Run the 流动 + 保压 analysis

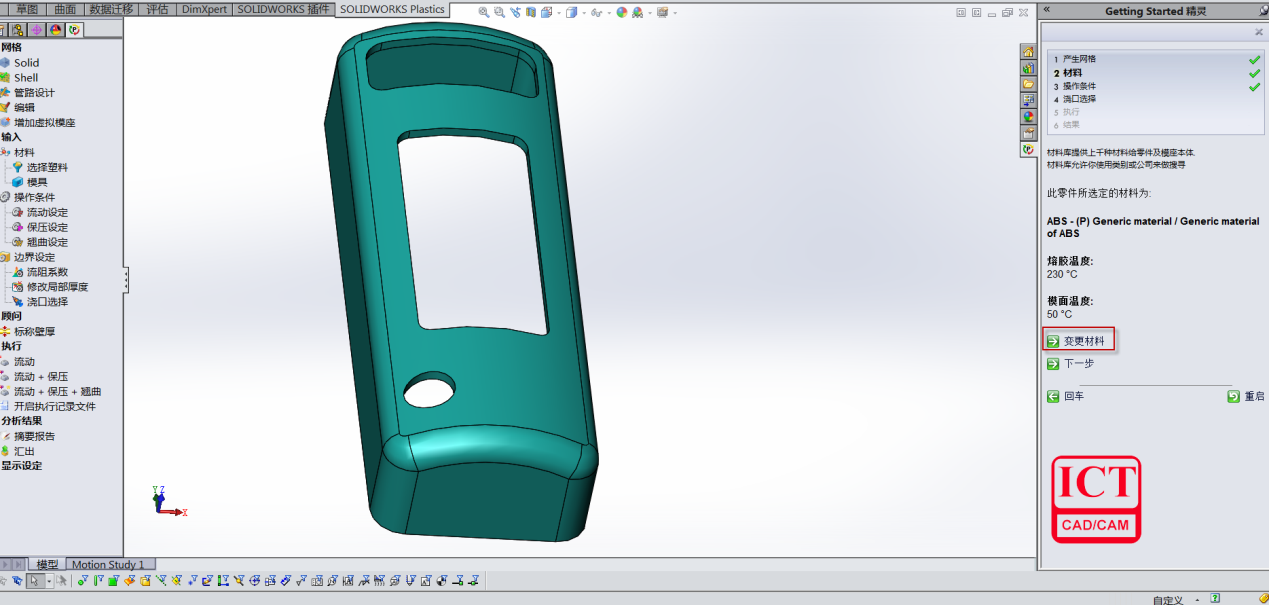(x=40, y=376)
